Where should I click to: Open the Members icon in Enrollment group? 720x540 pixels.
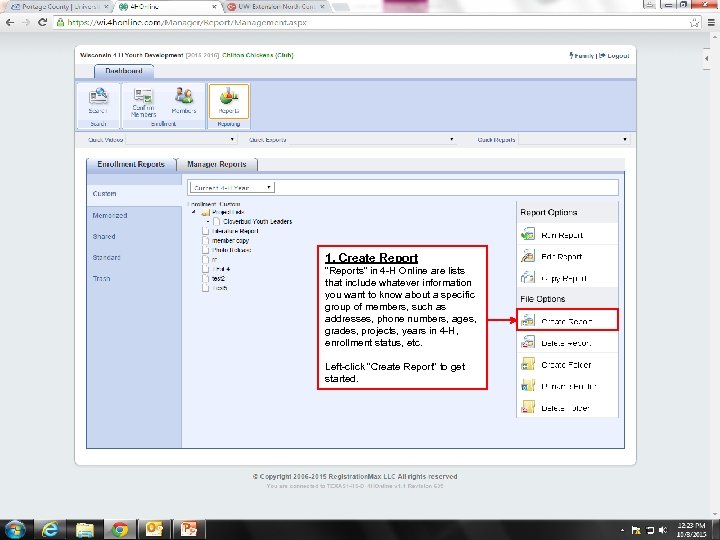tap(184, 101)
